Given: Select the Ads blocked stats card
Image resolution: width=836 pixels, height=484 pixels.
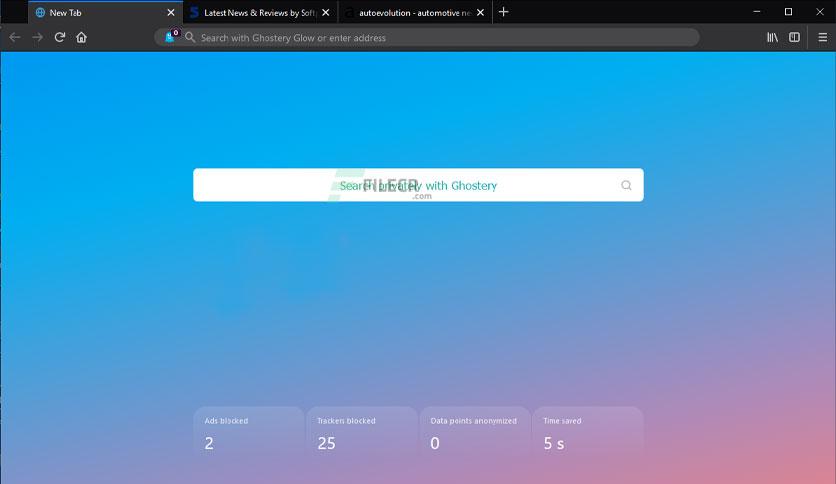Looking at the screenshot, I should tap(248, 434).
